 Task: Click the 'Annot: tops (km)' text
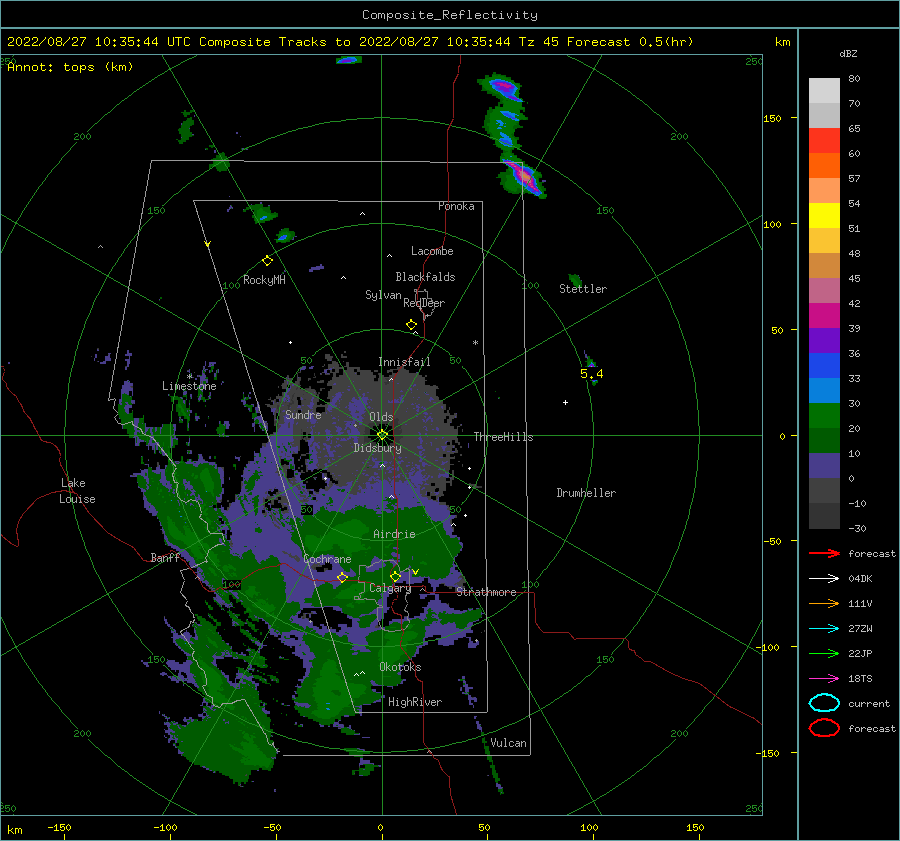[x=70, y=67]
